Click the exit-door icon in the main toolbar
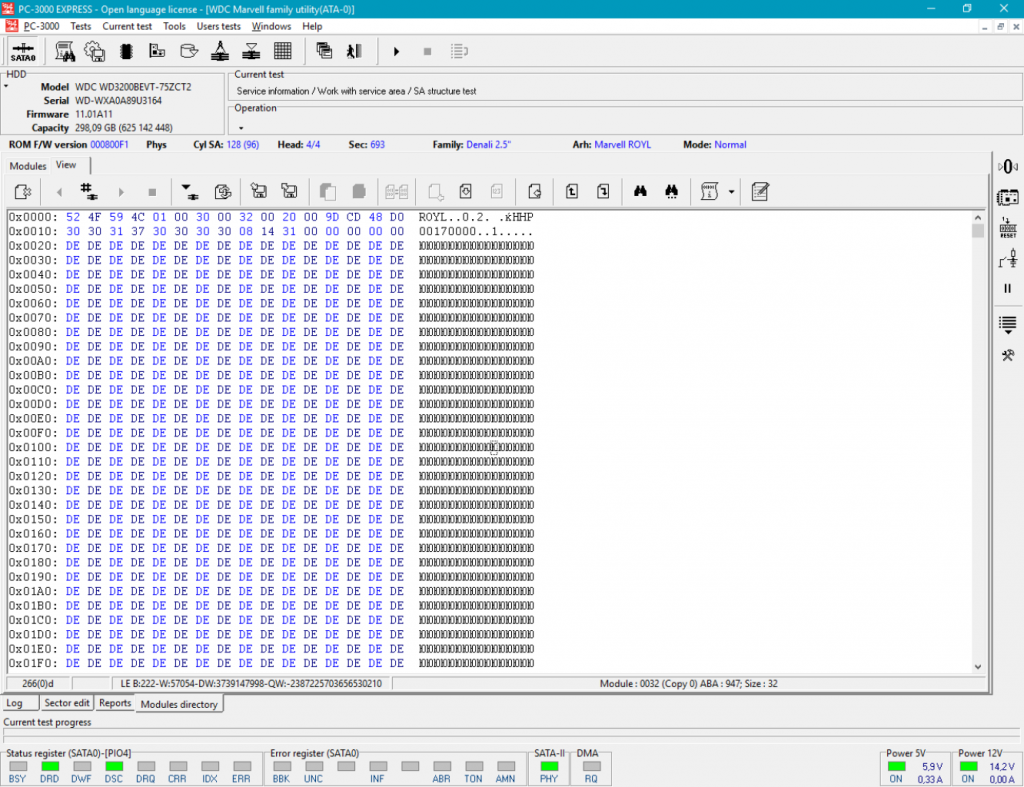This screenshot has height=787, width=1024. pos(354,51)
